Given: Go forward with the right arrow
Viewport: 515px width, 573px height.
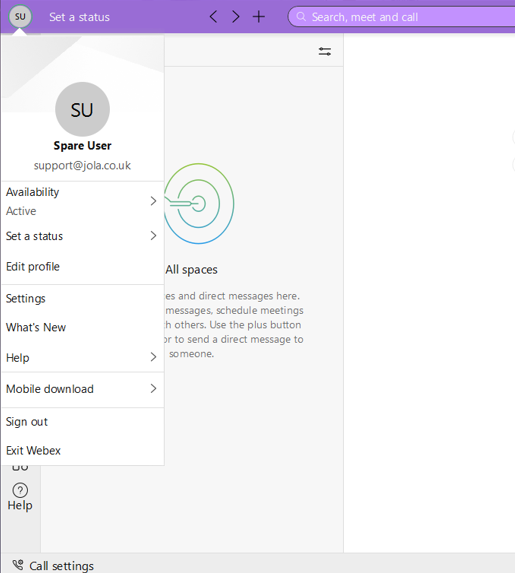Looking at the screenshot, I should [236, 16].
